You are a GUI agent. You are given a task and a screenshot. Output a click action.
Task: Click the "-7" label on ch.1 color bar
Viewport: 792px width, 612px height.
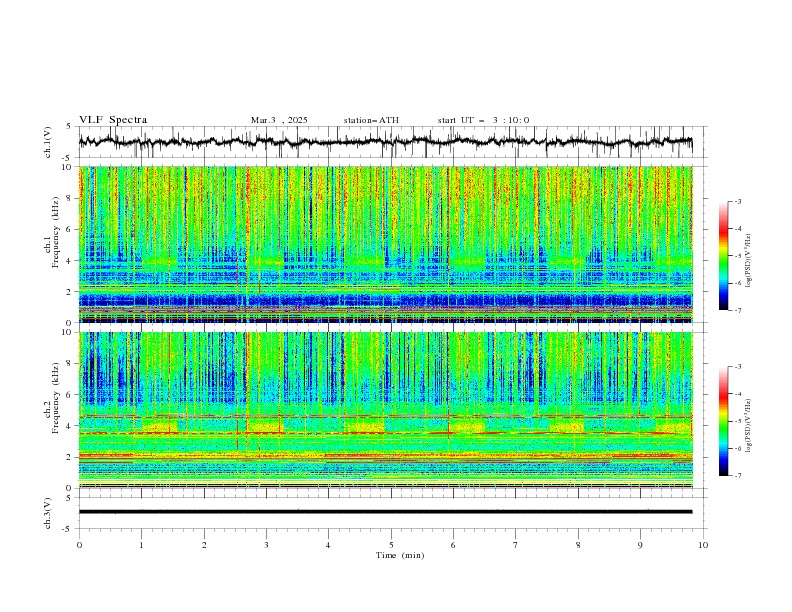coord(738,310)
